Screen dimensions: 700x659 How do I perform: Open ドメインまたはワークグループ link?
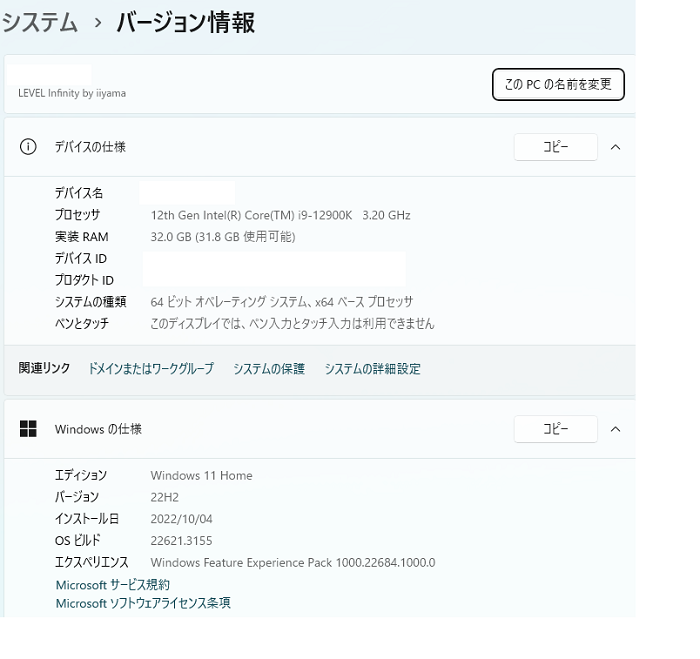151,369
